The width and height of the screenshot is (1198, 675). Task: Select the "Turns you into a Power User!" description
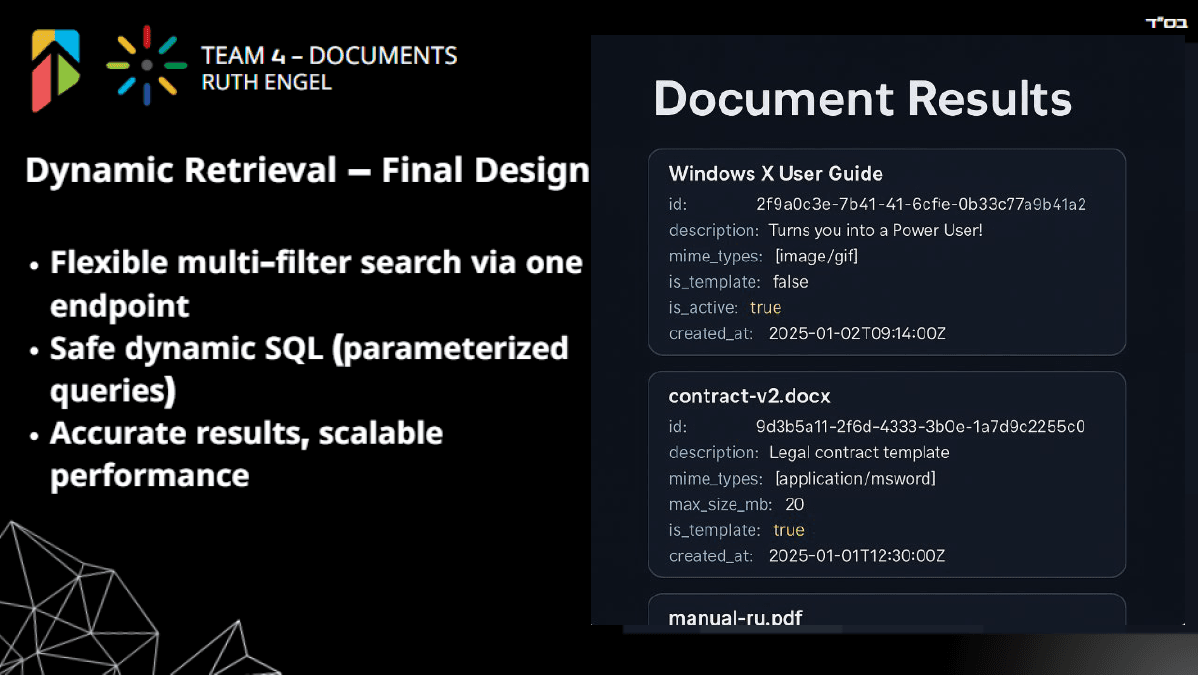pos(875,230)
